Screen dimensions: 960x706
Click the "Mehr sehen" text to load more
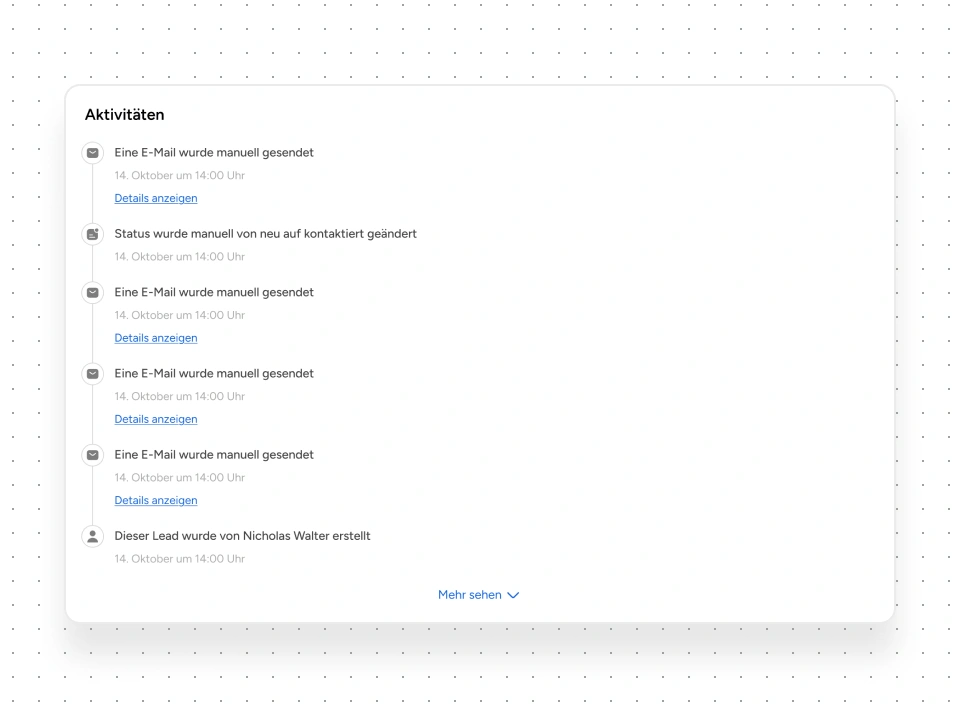pos(469,595)
